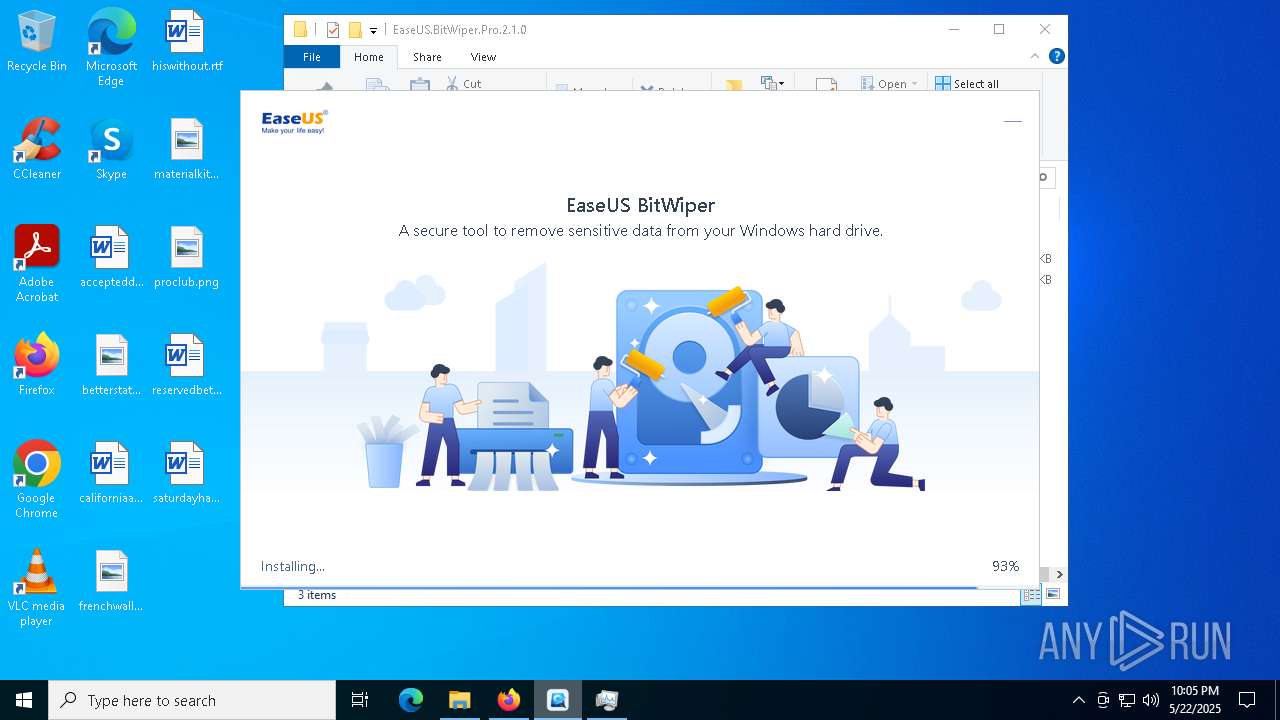Viewport: 1280px width, 720px height.
Task: Click the taskbar search box
Action: (192, 700)
